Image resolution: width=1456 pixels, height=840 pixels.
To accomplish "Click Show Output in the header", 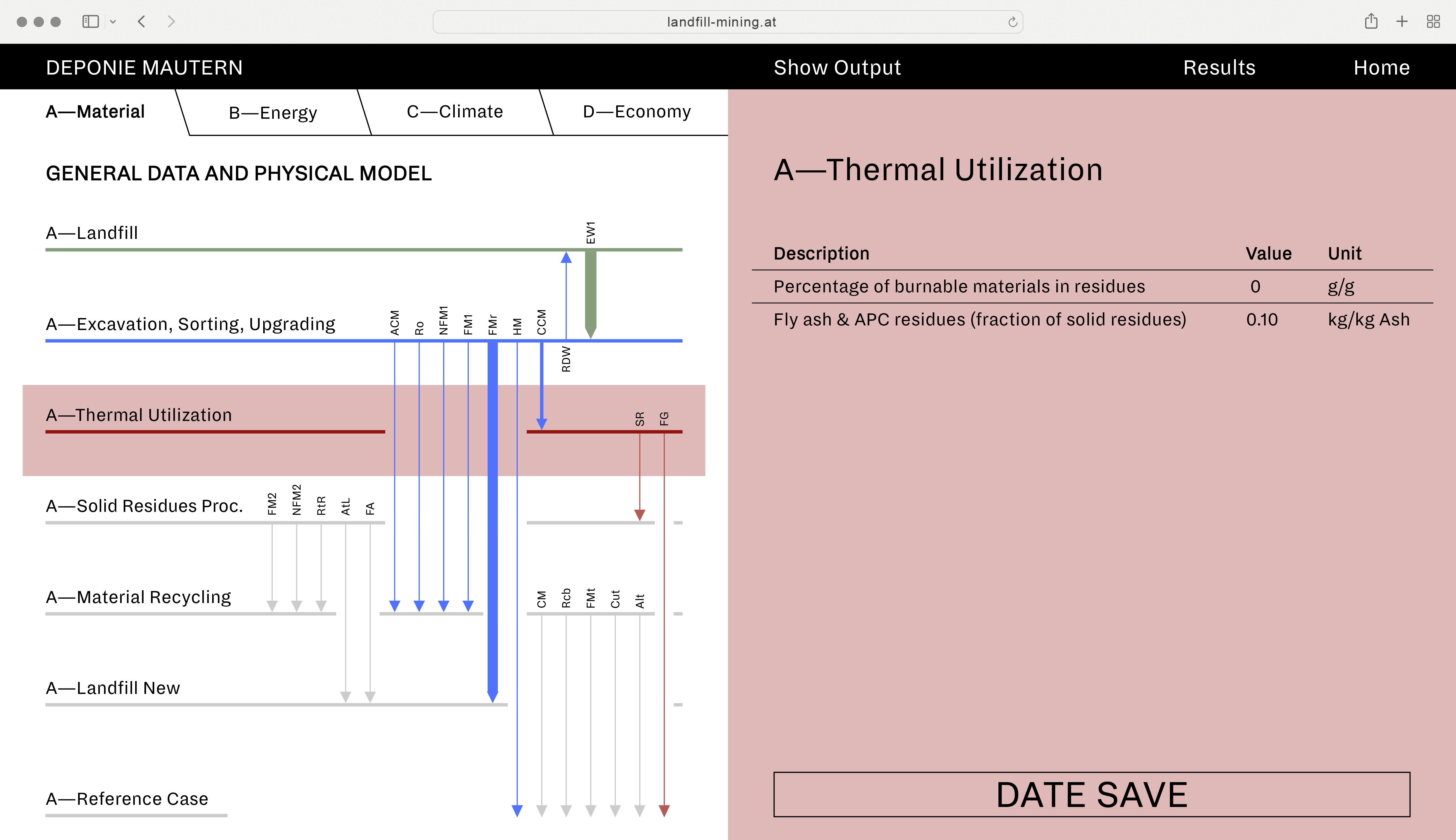I will pyautogui.click(x=837, y=67).
